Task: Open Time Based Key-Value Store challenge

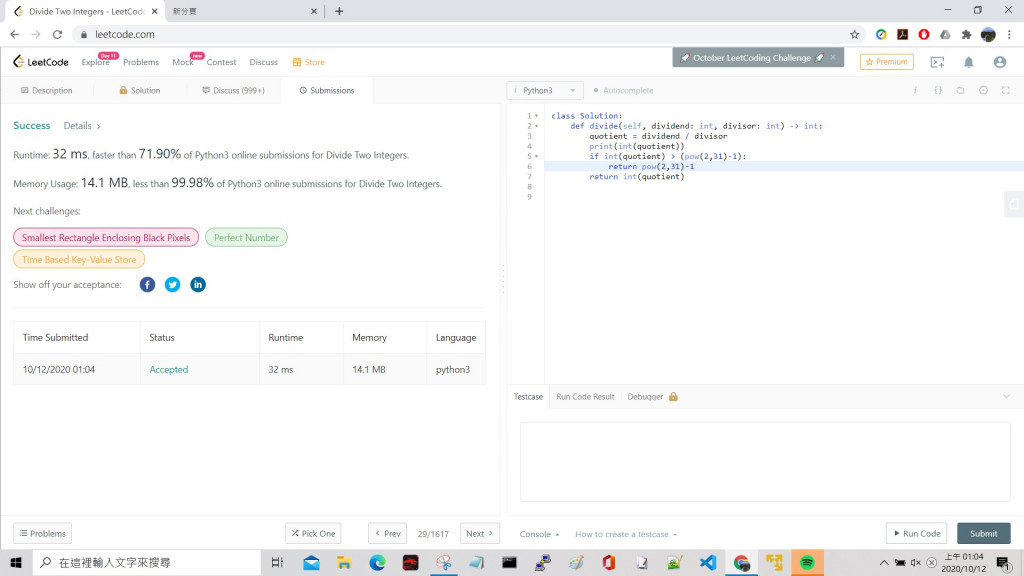Action: tap(79, 260)
